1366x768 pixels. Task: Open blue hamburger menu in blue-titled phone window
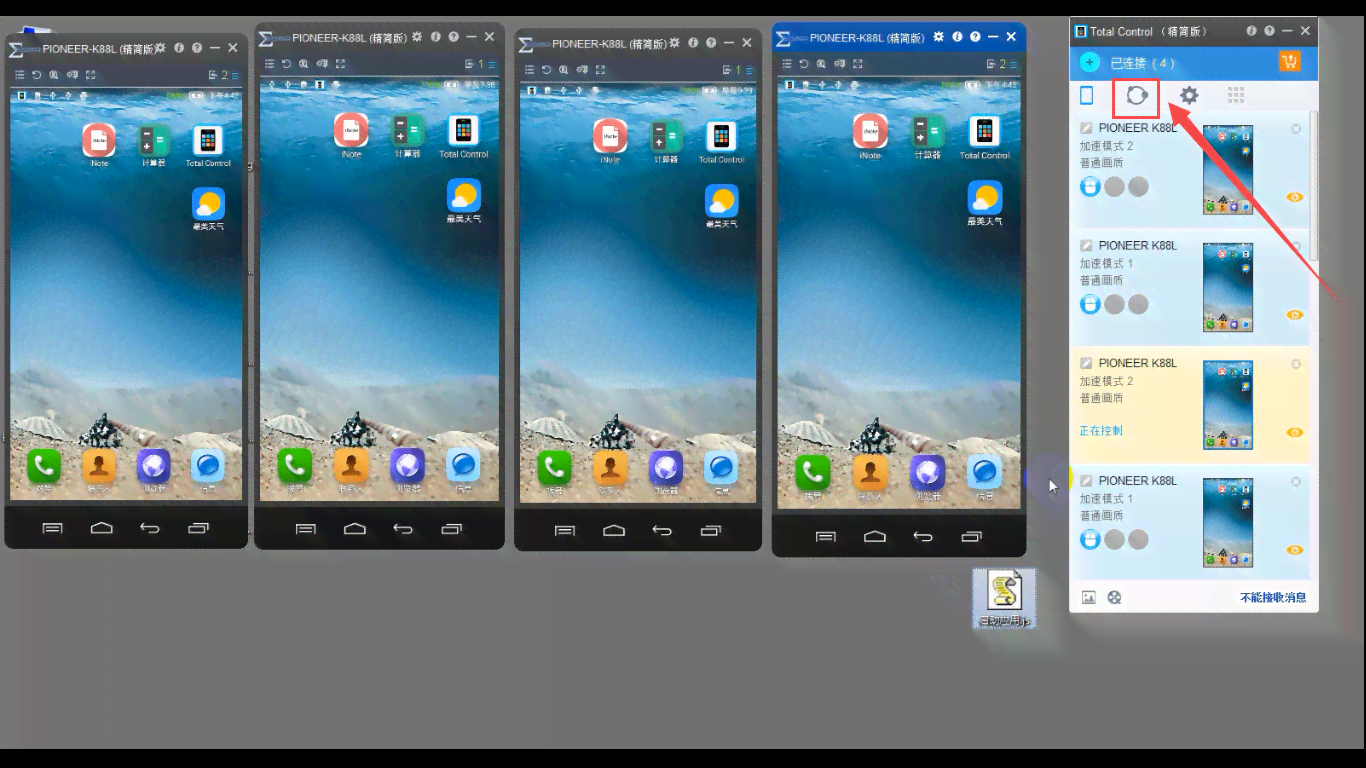click(1015, 64)
